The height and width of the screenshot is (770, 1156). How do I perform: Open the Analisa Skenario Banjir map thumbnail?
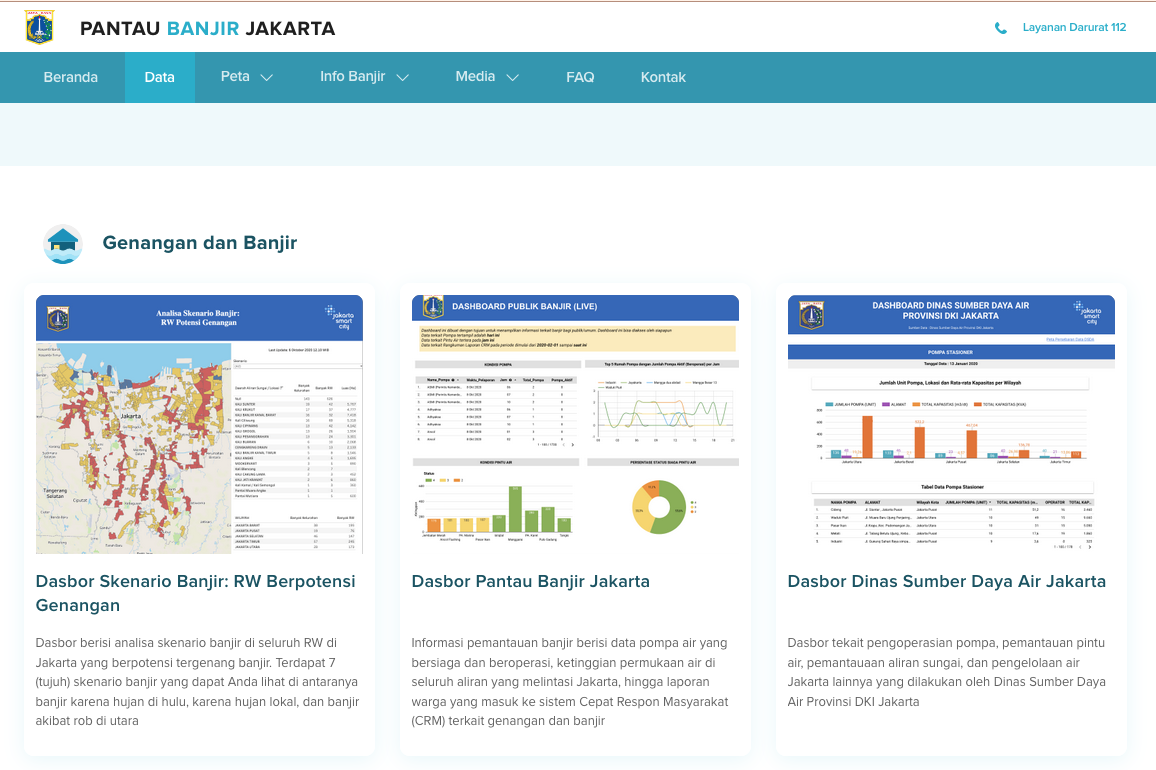(199, 424)
